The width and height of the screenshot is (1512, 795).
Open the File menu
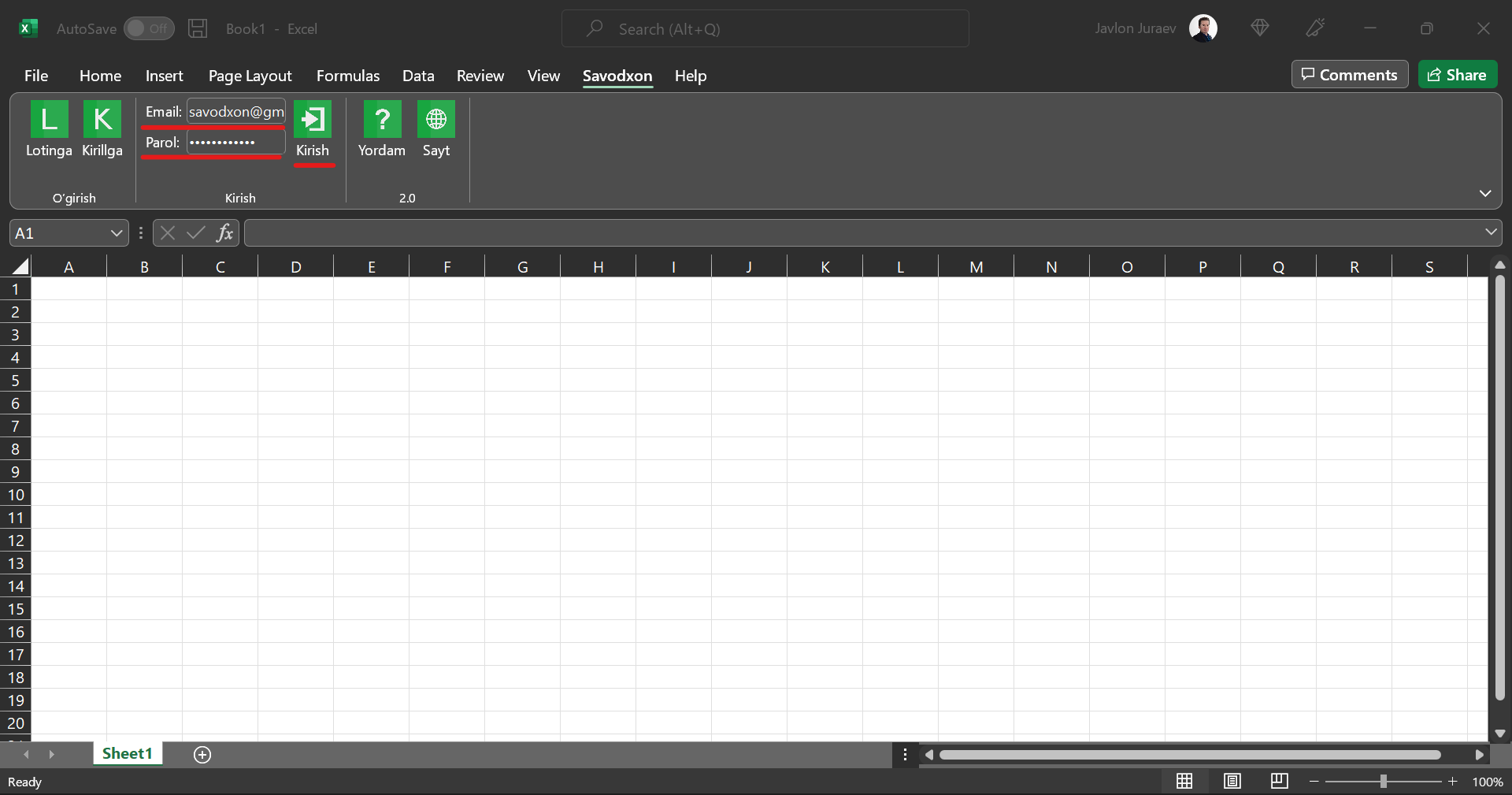pyautogui.click(x=36, y=76)
